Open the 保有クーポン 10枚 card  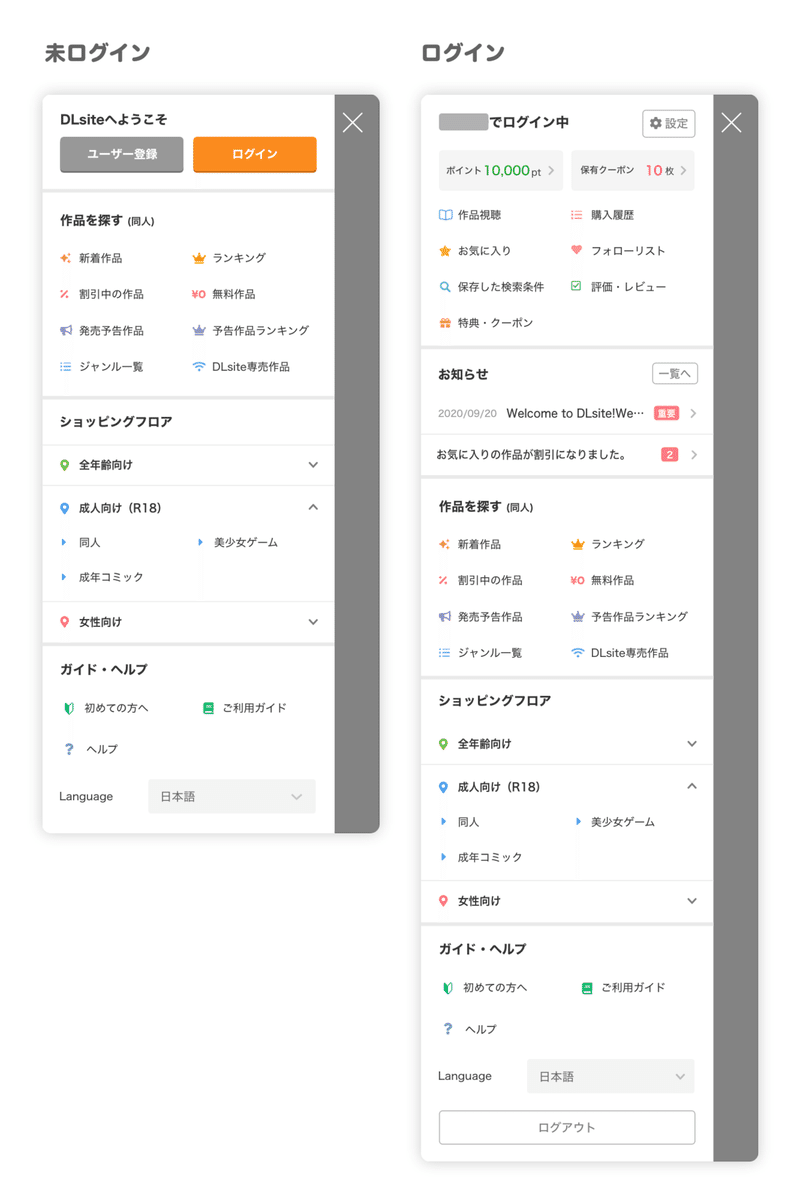click(633, 171)
